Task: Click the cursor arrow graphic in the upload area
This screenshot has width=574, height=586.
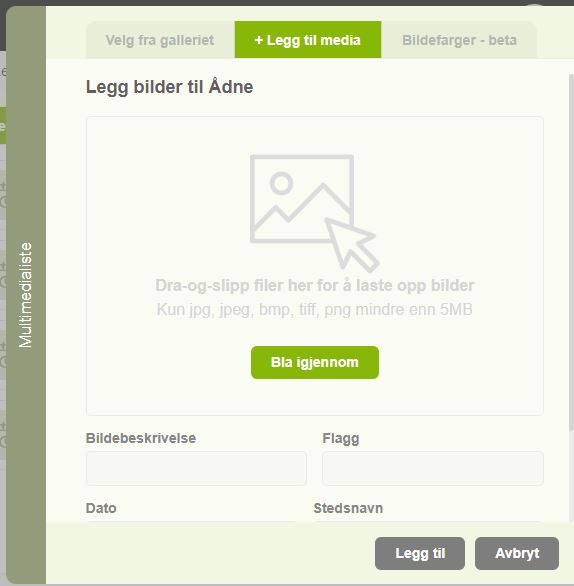Action: [x=352, y=245]
